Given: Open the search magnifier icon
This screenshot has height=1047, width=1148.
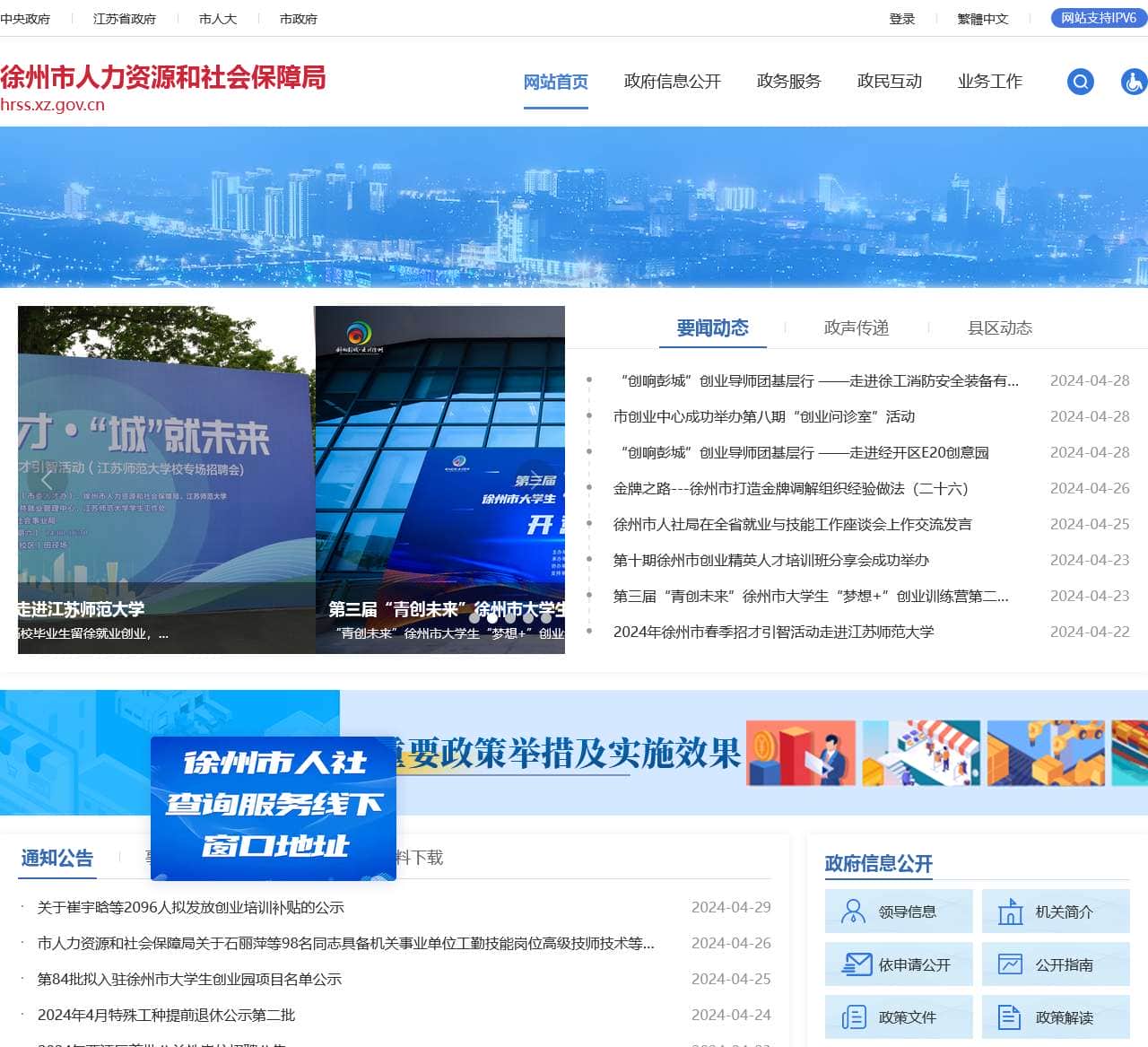Looking at the screenshot, I should point(1080,82).
